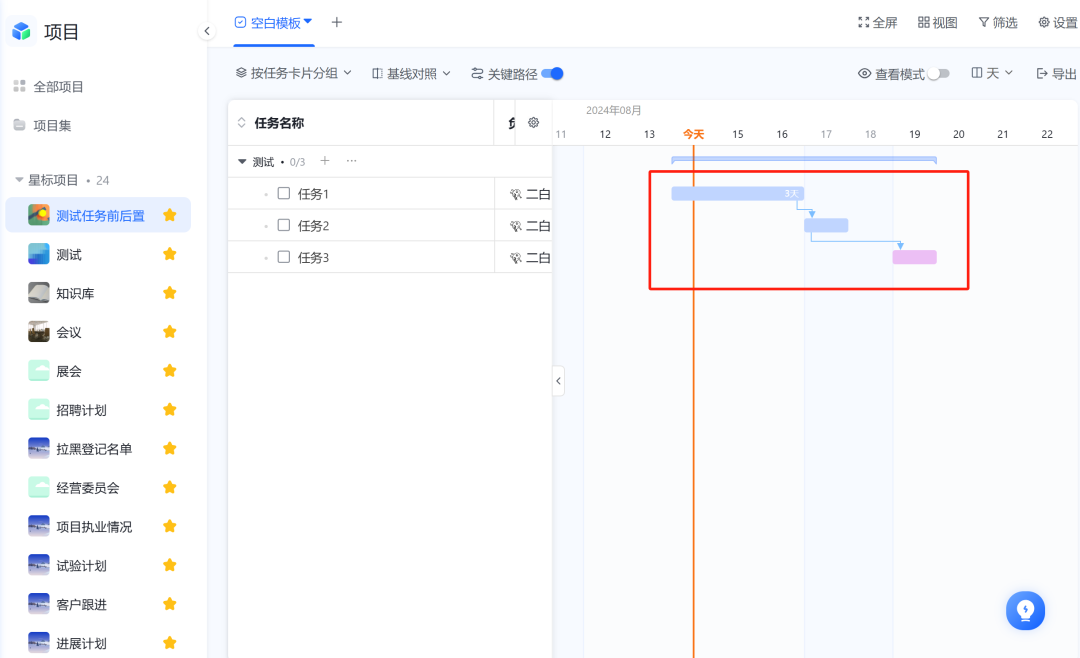Collapse the 测试 task group
This screenshot has height=658, width=1080.
point(242,162)
